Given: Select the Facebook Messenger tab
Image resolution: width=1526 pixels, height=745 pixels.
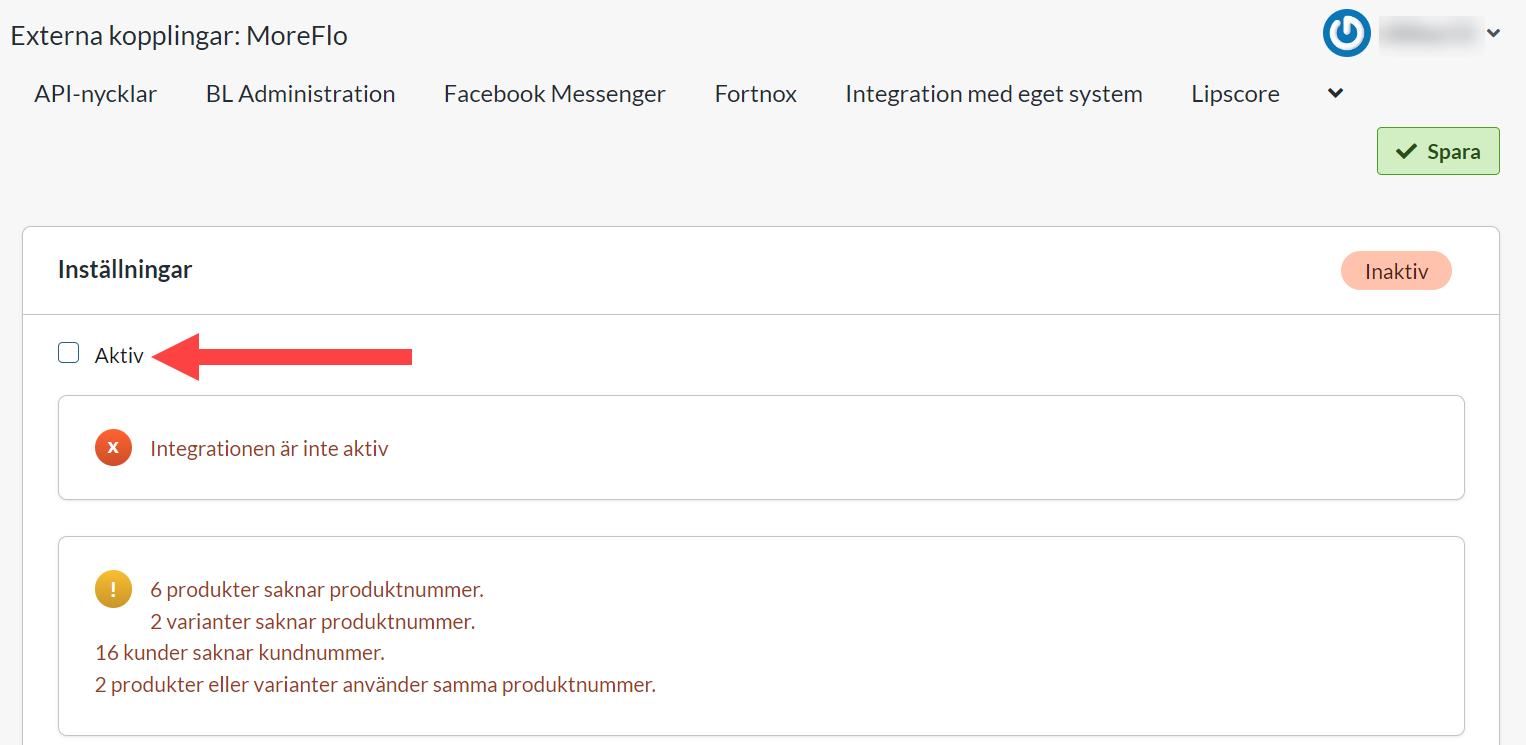Looking at the screenshot, I should 555,94.
